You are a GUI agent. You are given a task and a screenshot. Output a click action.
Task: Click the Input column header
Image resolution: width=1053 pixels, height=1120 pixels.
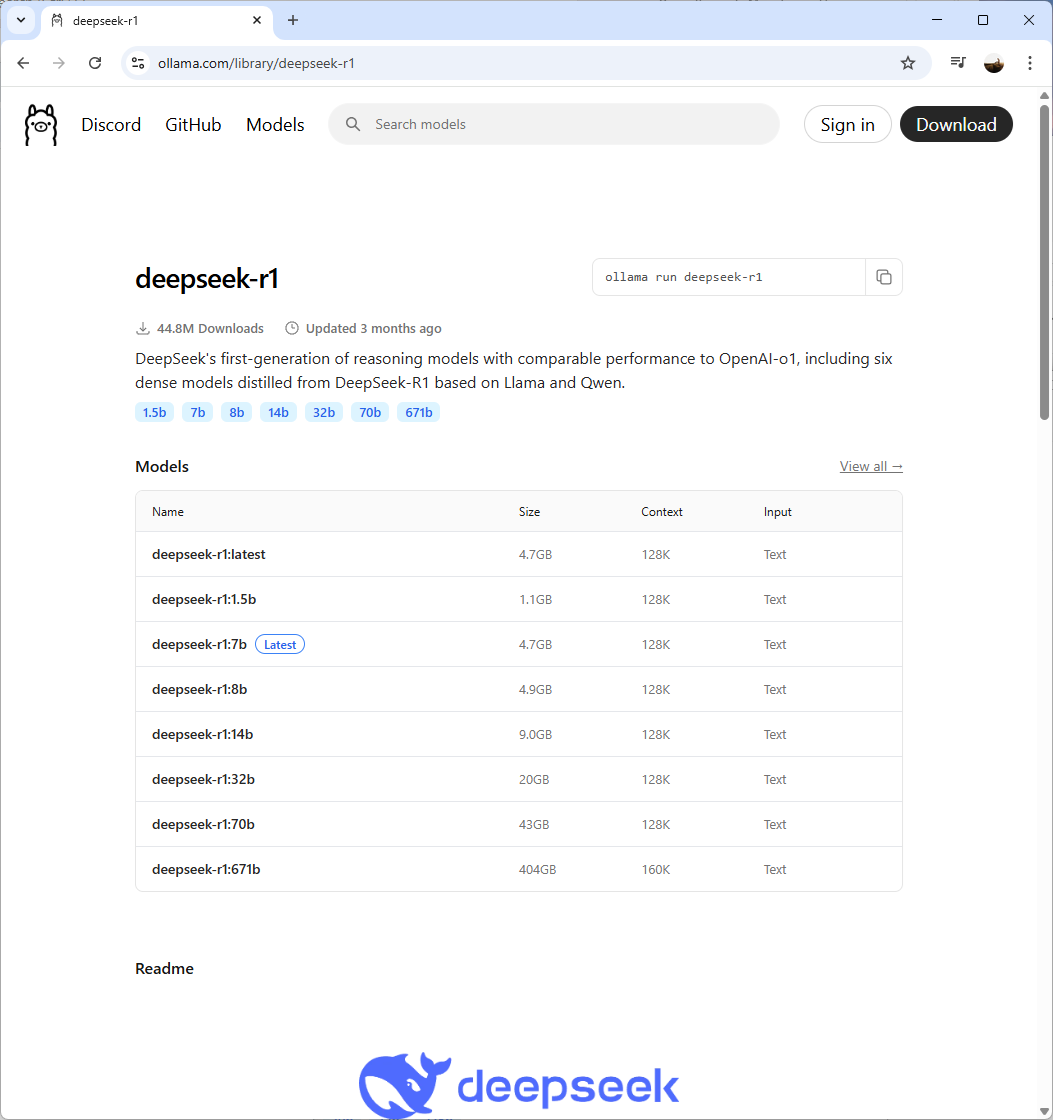[x=777, y=511]
